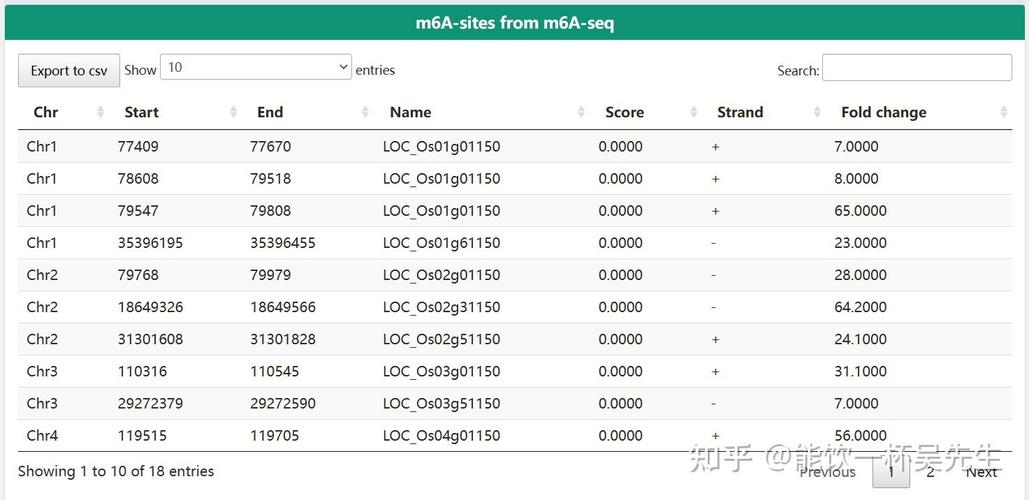Select Start value 79768
The height and width of the screenshot is (500, 1029).
click(x=138, y=275)
